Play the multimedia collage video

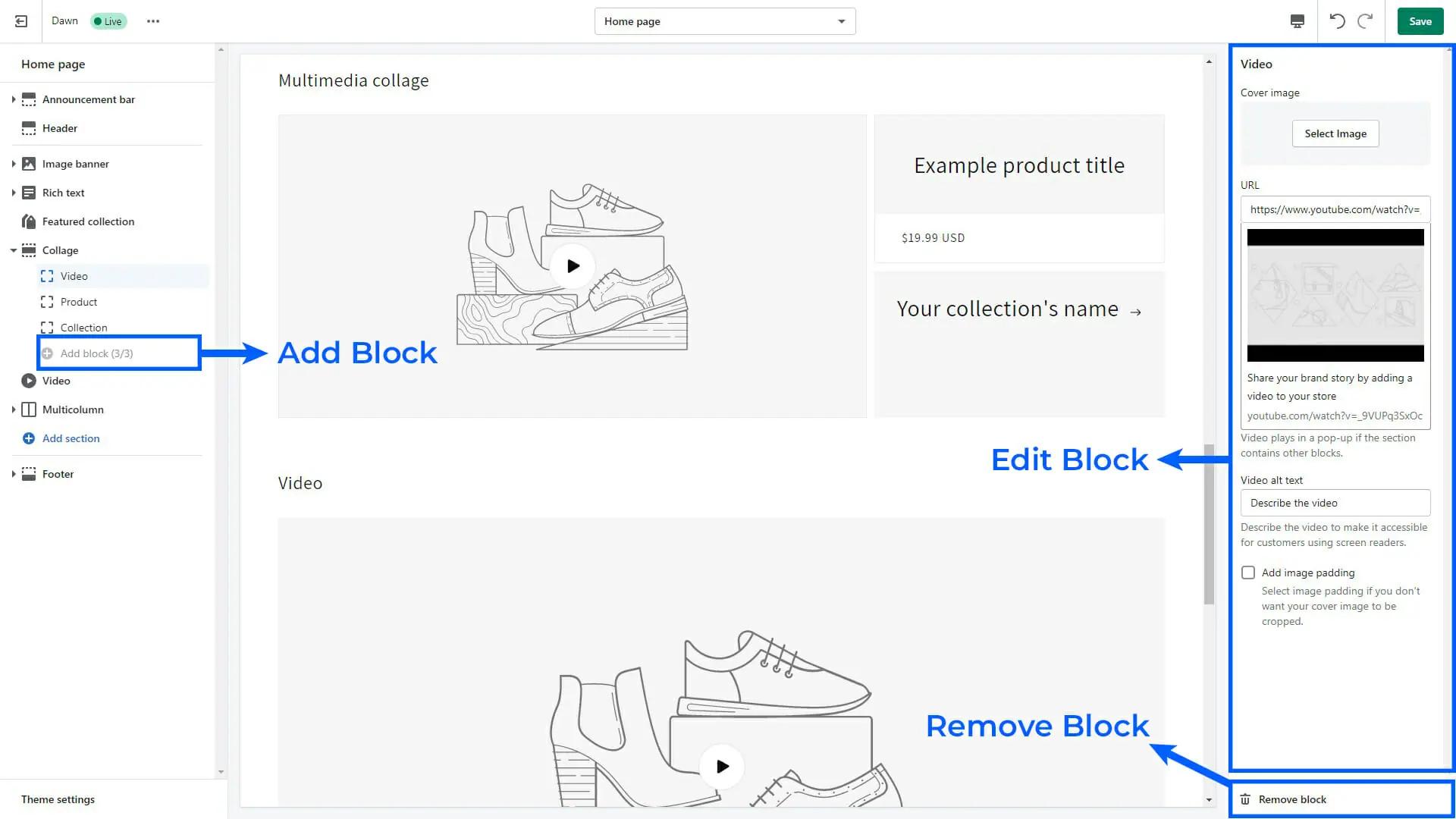[x=573, y=266]
